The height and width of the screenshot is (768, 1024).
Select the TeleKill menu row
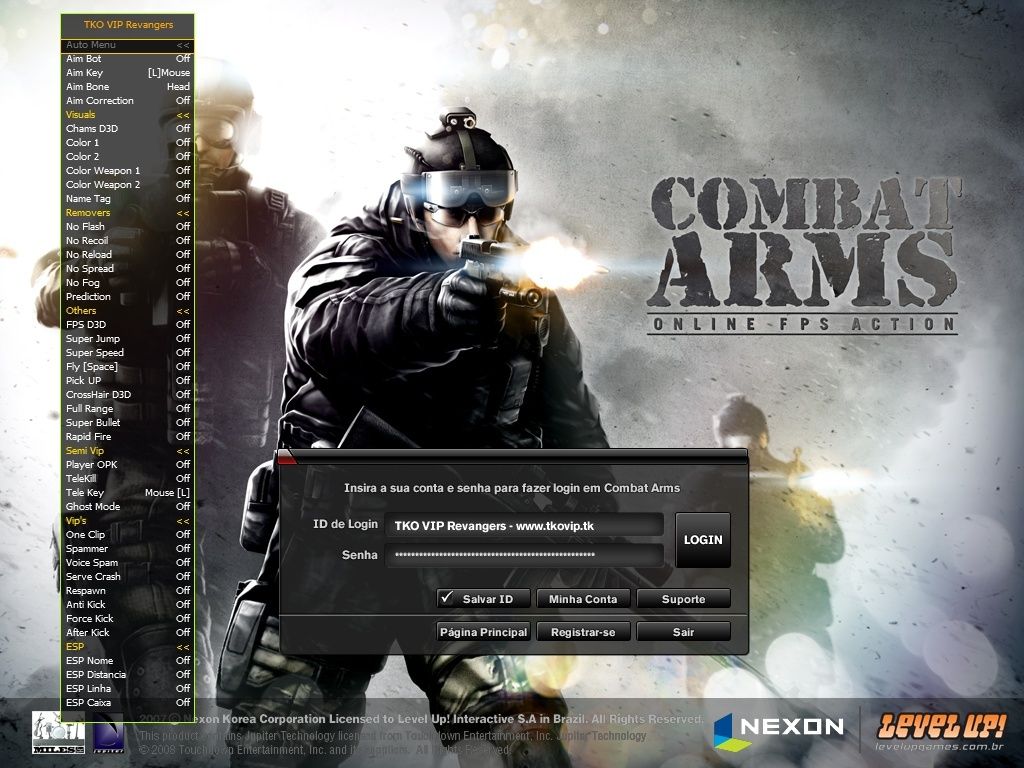(x=128, y=479)
